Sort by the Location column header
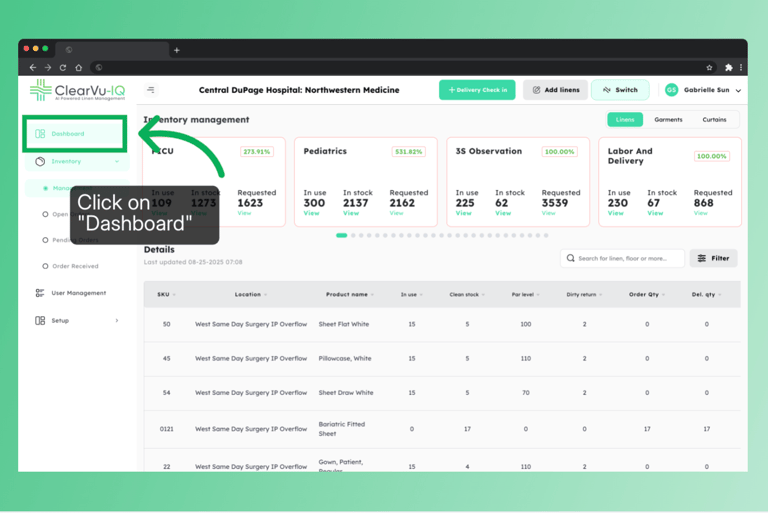The image size is (768, 513). 251,294
